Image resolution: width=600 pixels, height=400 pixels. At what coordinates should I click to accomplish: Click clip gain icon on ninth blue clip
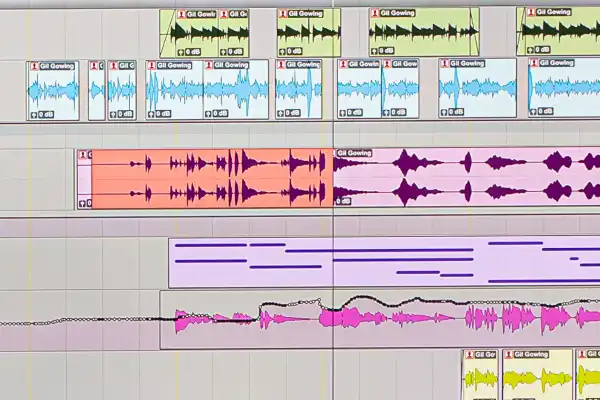point(444,112)
